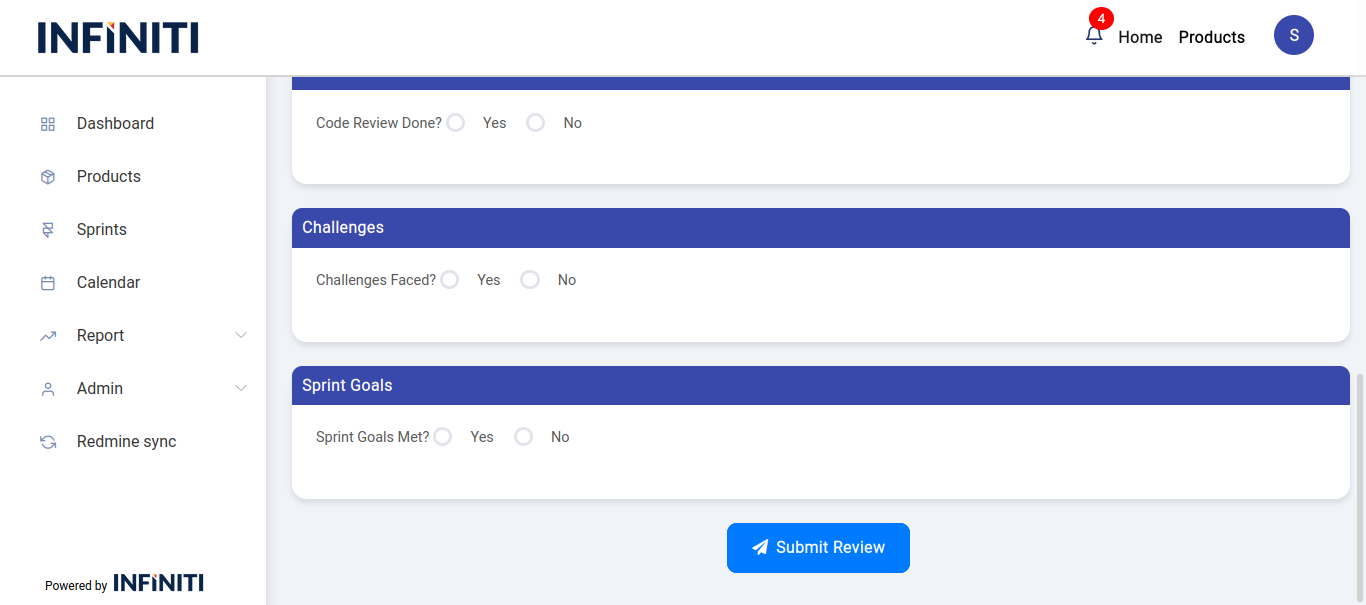1366x605 pixels.
Task: Click the Redmine sync refresh icon
Action: point(47,442)
